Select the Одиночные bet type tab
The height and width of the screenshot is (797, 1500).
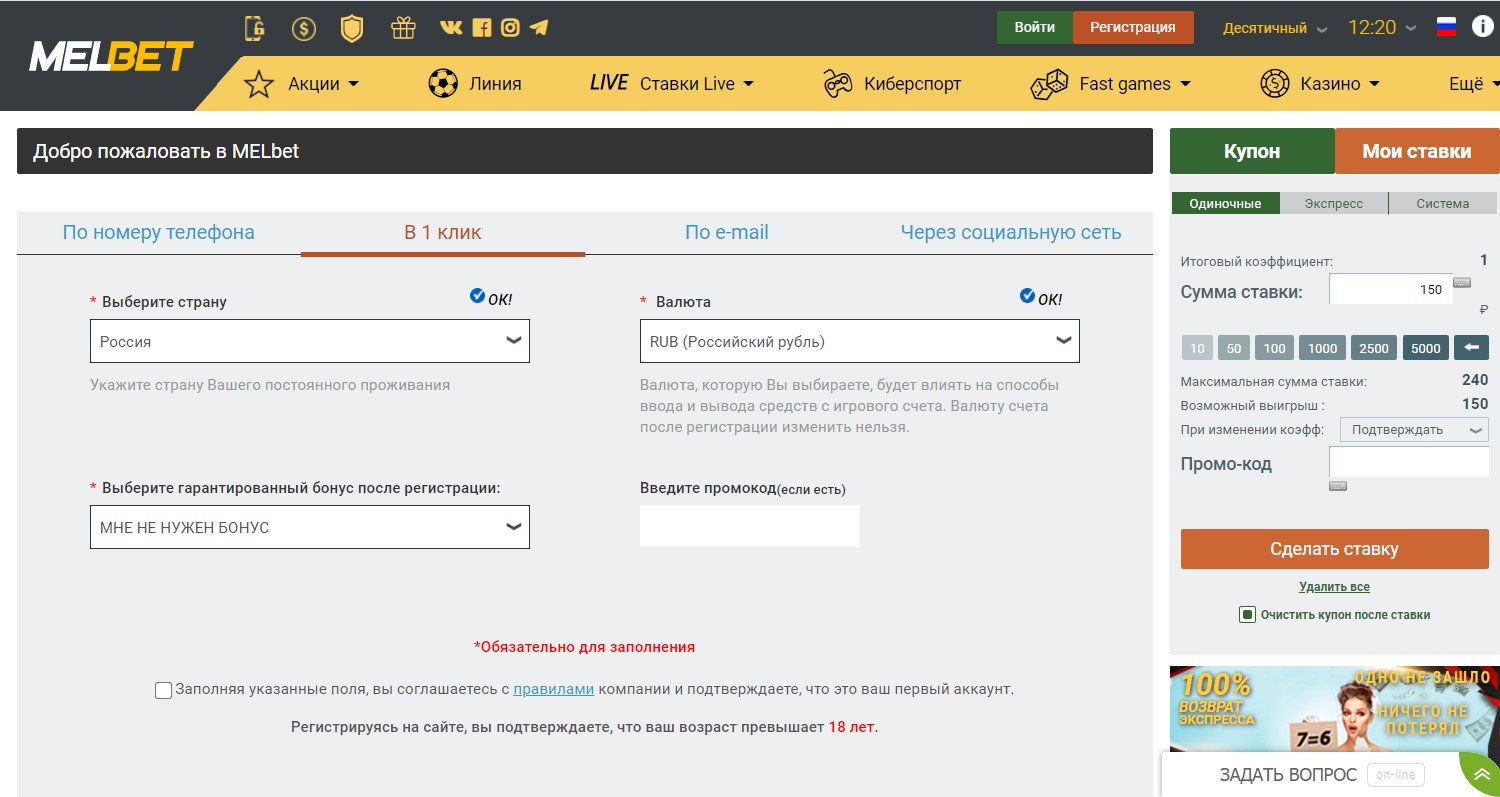[1225, 203]
